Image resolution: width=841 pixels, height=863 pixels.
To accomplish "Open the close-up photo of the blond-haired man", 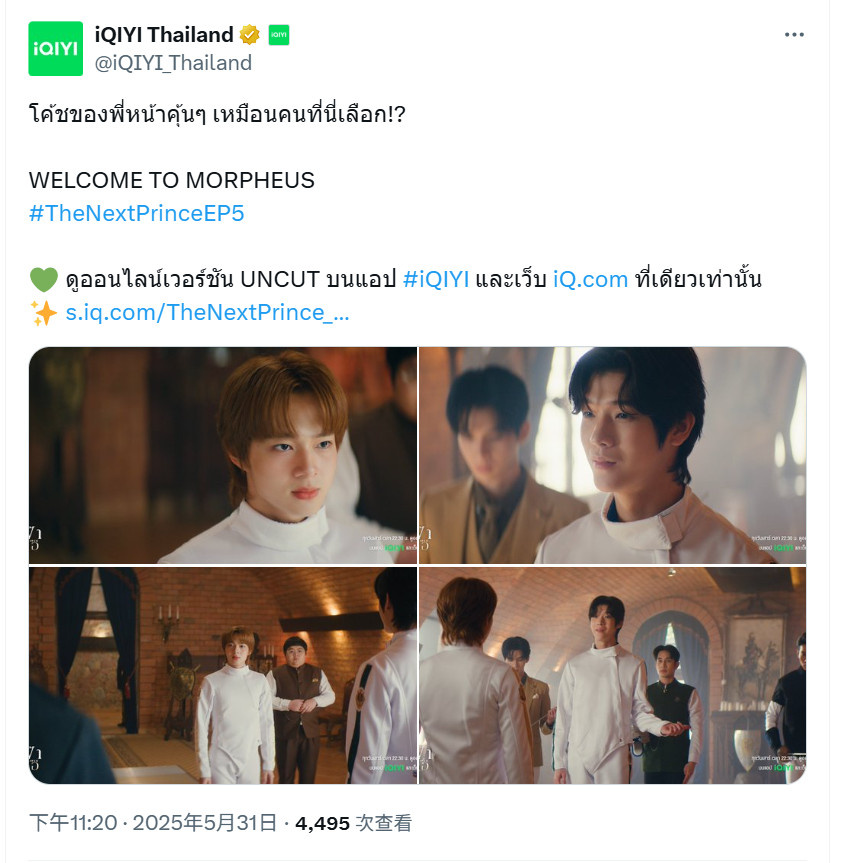I will click(223, 455).
